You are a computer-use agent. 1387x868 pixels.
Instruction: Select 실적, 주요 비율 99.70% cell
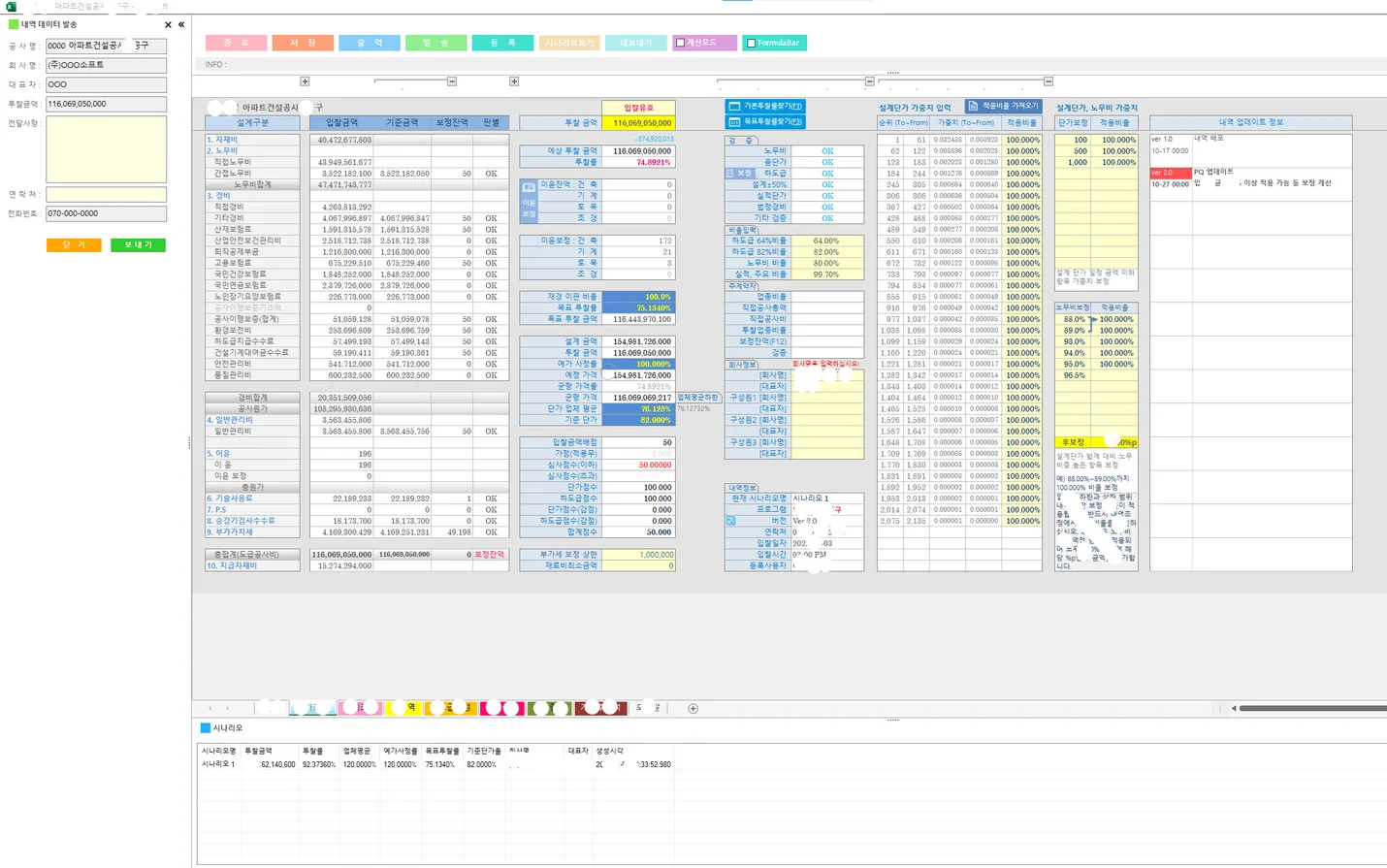826,274
